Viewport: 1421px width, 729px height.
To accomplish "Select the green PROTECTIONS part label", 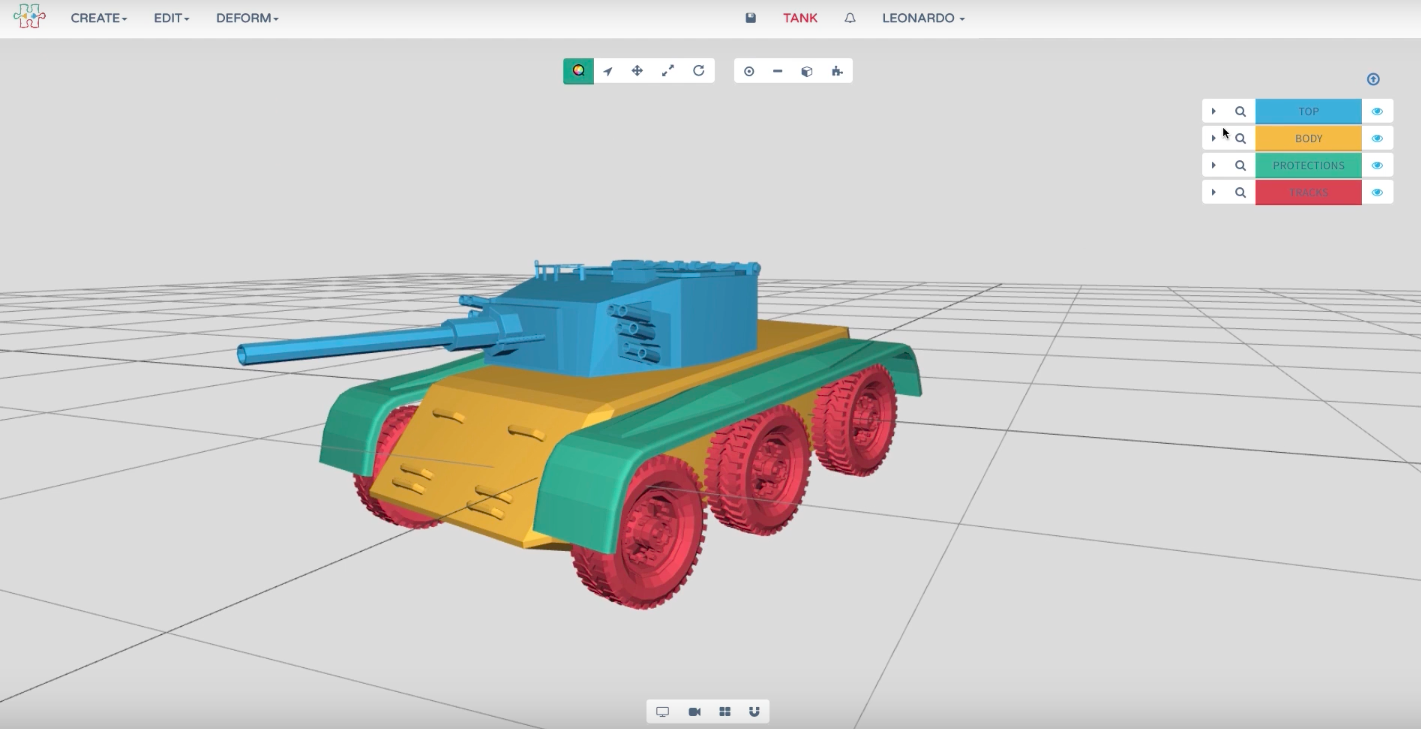I will [x=1308, y=165].
